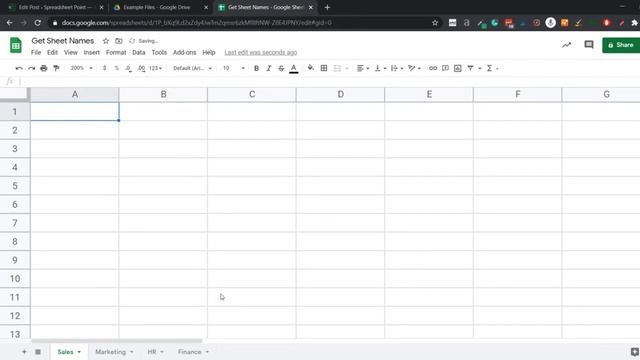Open text rotation dropdown
This screenshot has width=640, height=360.
click(x=414, y=68)
